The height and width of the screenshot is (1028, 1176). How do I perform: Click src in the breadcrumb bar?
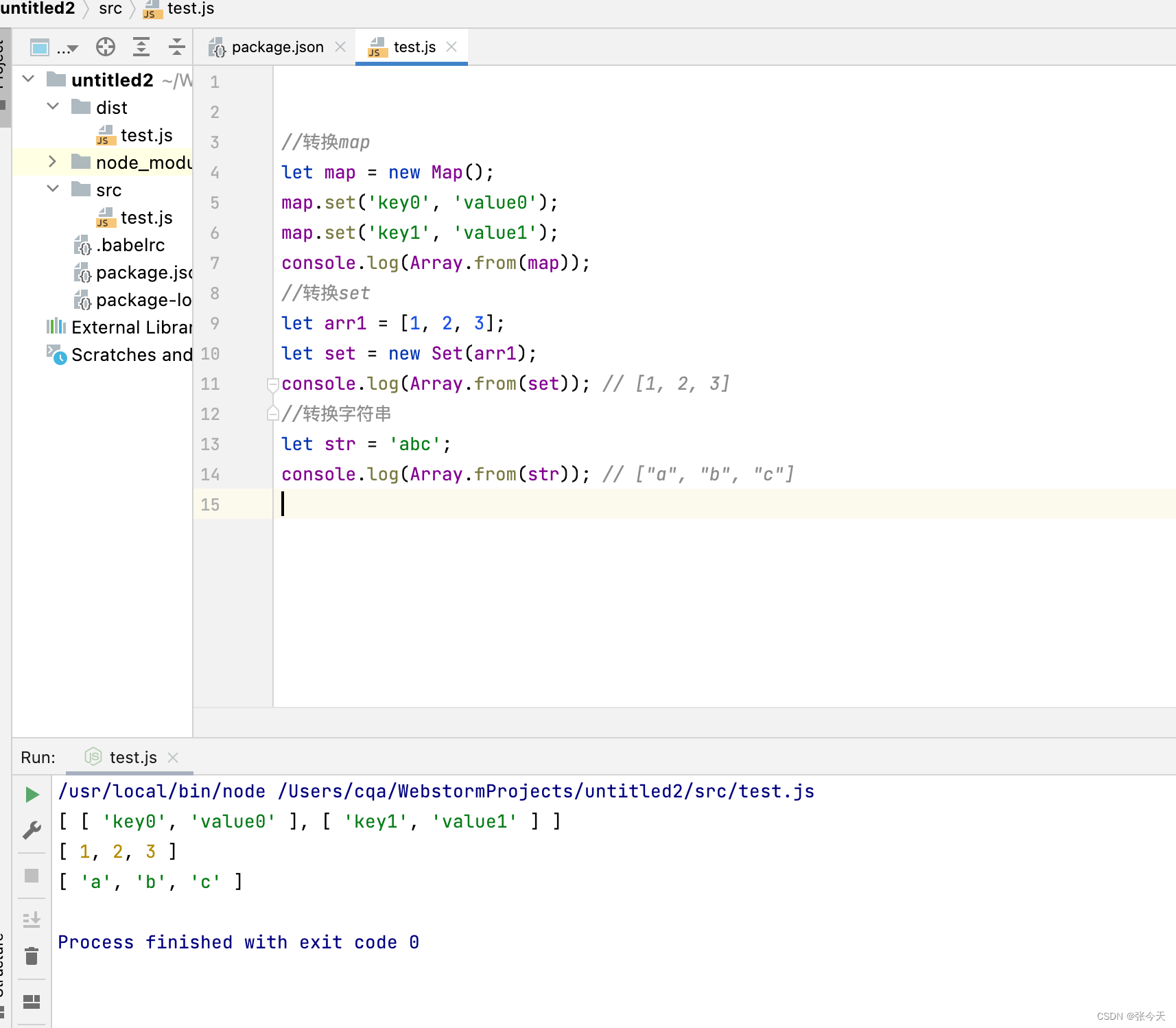[110, 8]
